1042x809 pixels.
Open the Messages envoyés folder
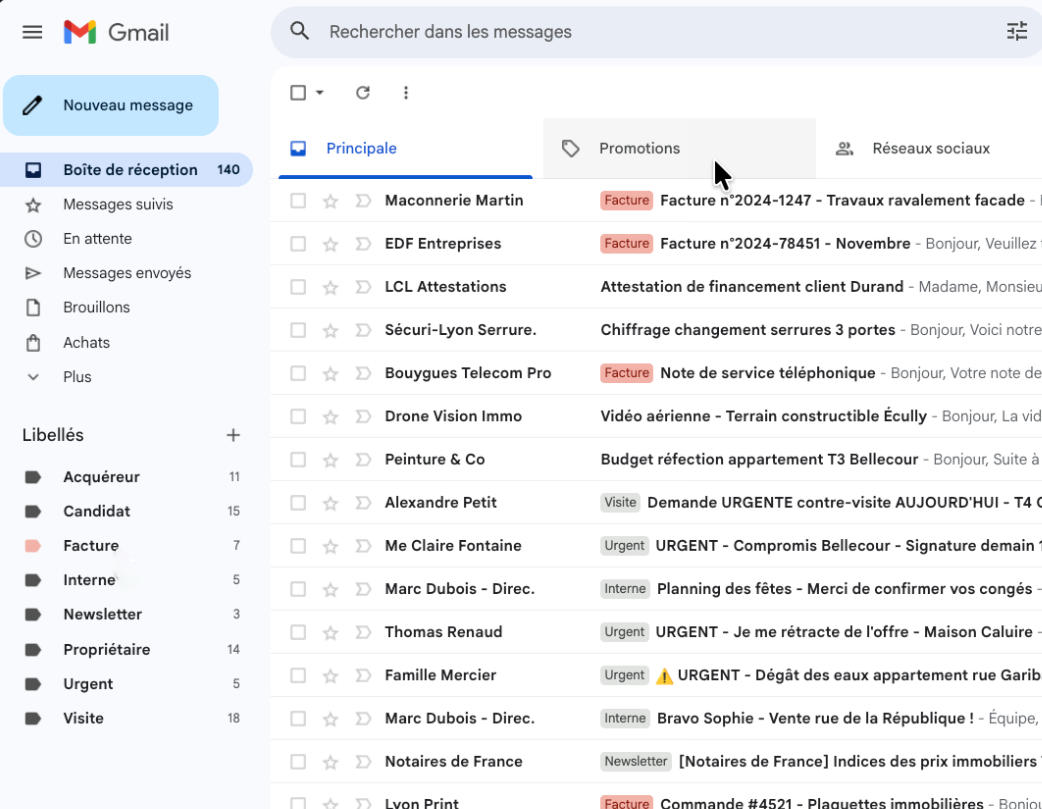click(x=127, y=273)
